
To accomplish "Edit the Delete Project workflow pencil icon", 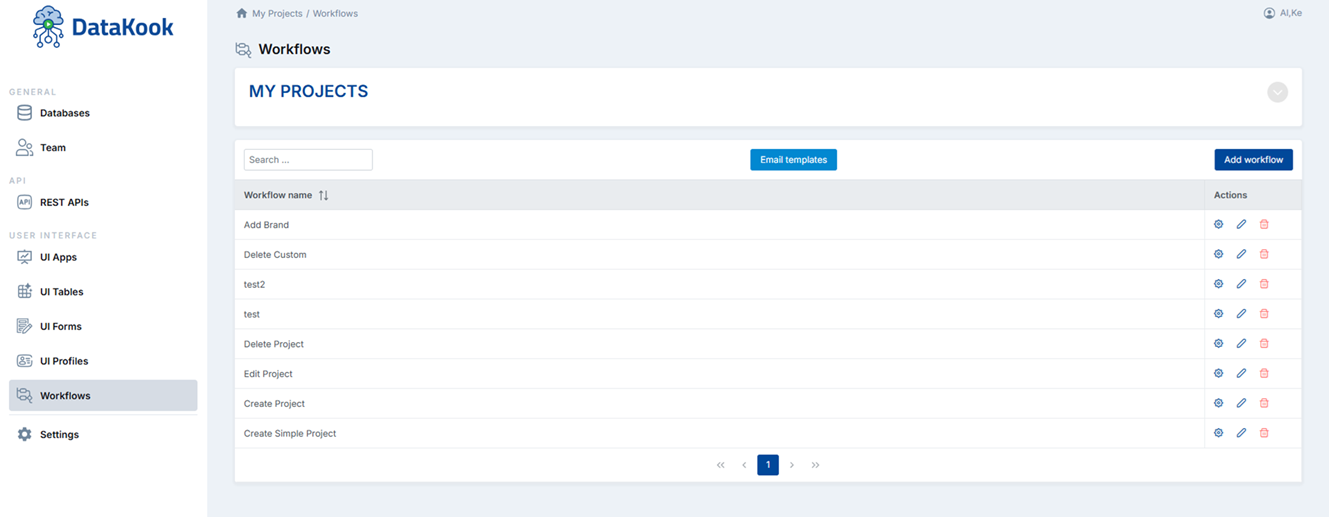I will (1241, 343).
